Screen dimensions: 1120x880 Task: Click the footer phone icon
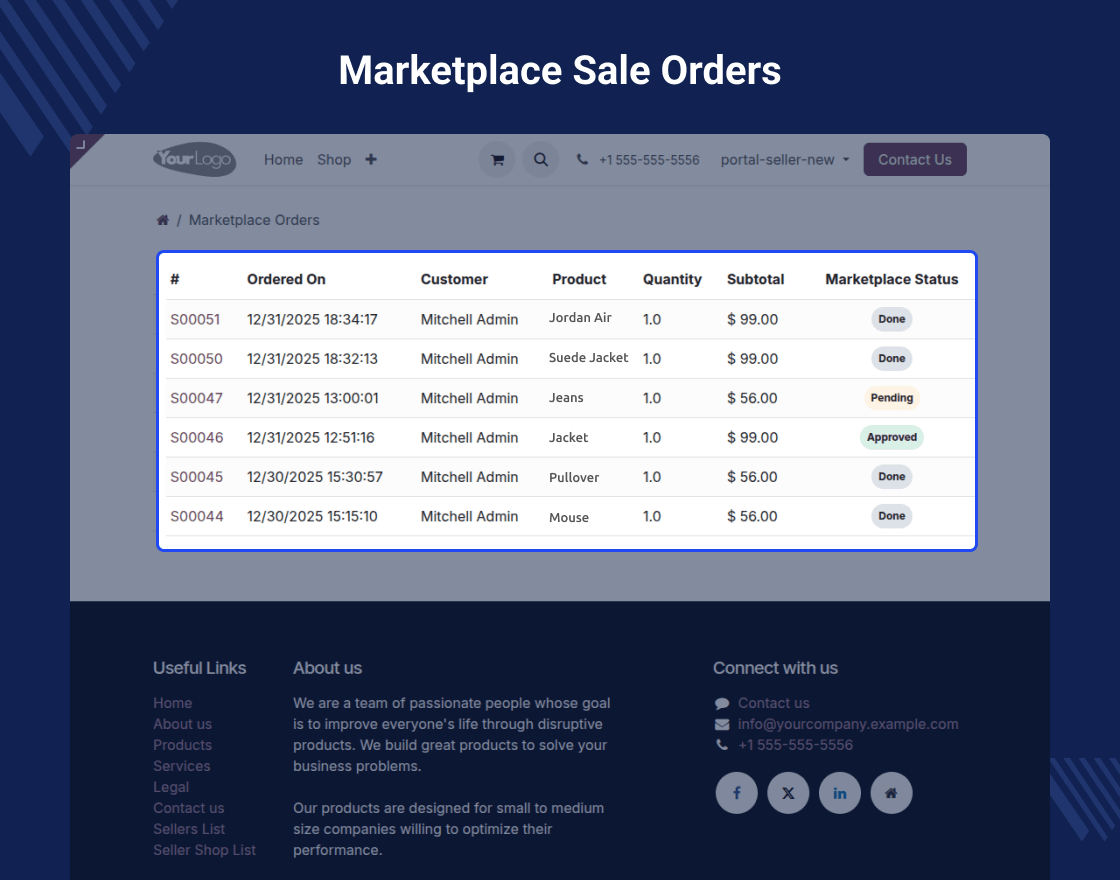point(721,745)
